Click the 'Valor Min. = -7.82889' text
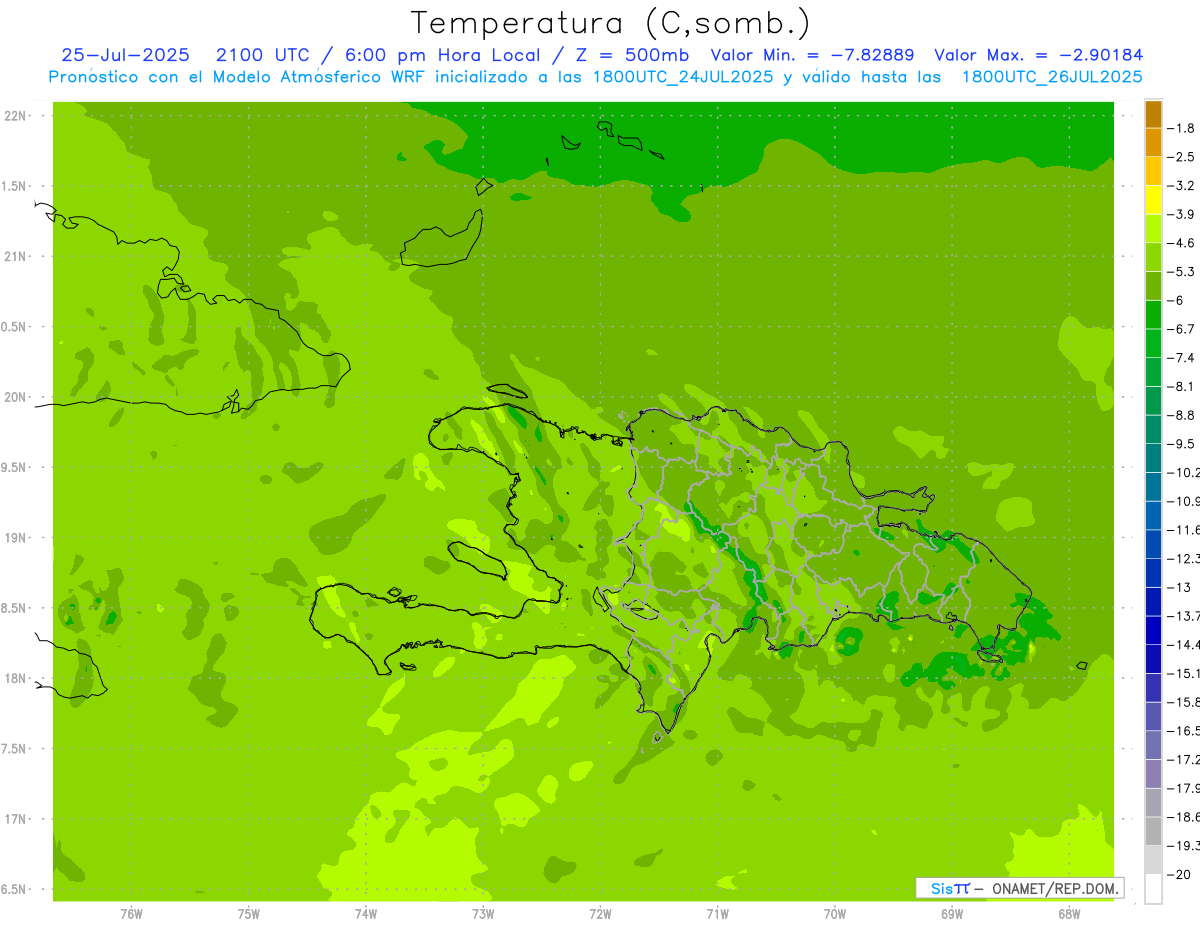 coord(812,55)
